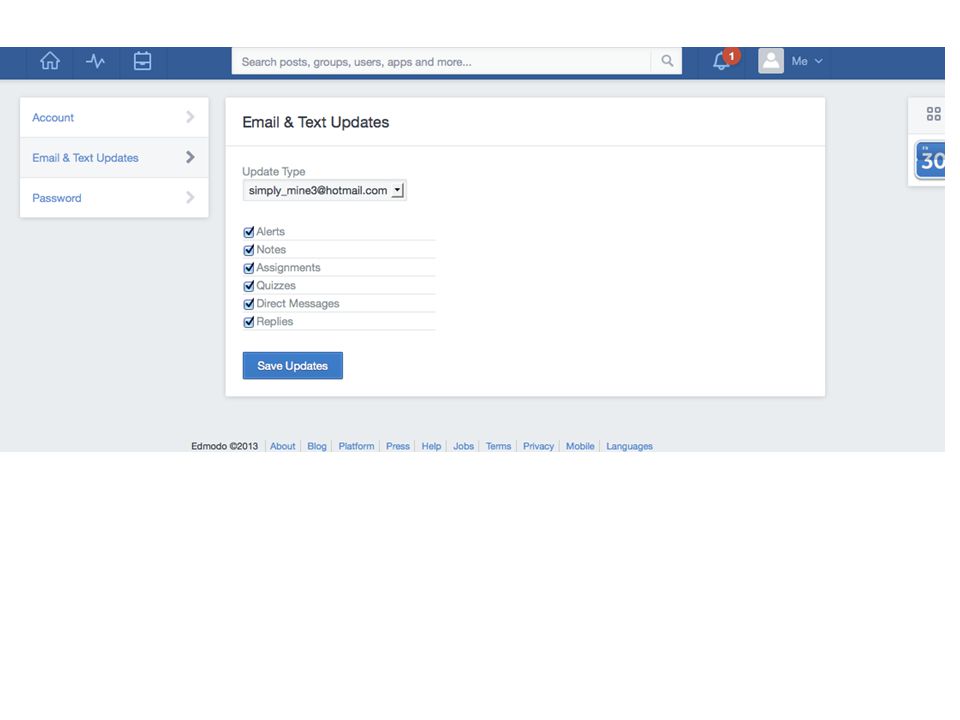
Task: Uncheck the Notes checkbox
Action: tap(249, 250)
